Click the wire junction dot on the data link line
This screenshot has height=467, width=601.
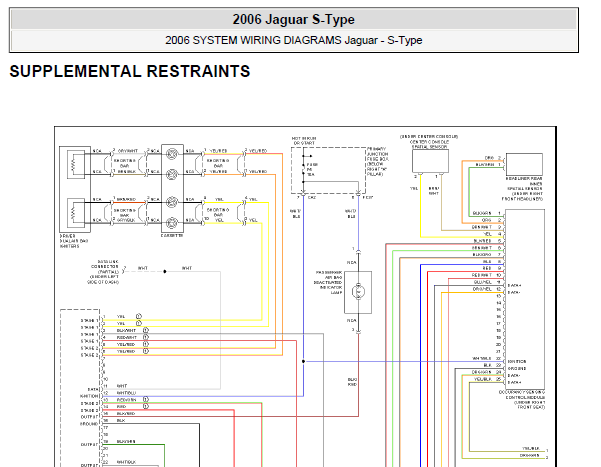pos(165,271)
